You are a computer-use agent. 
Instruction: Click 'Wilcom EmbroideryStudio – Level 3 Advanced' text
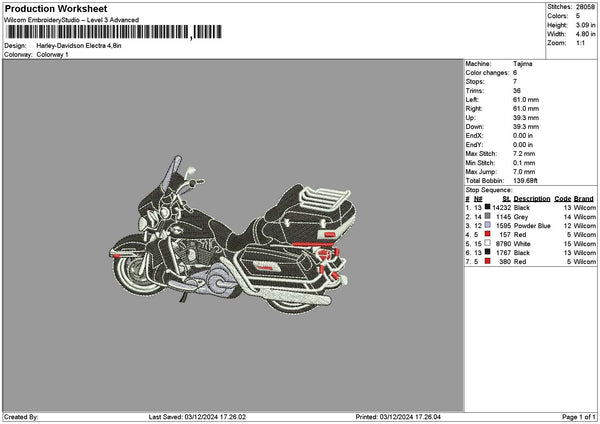coord(72,20)
